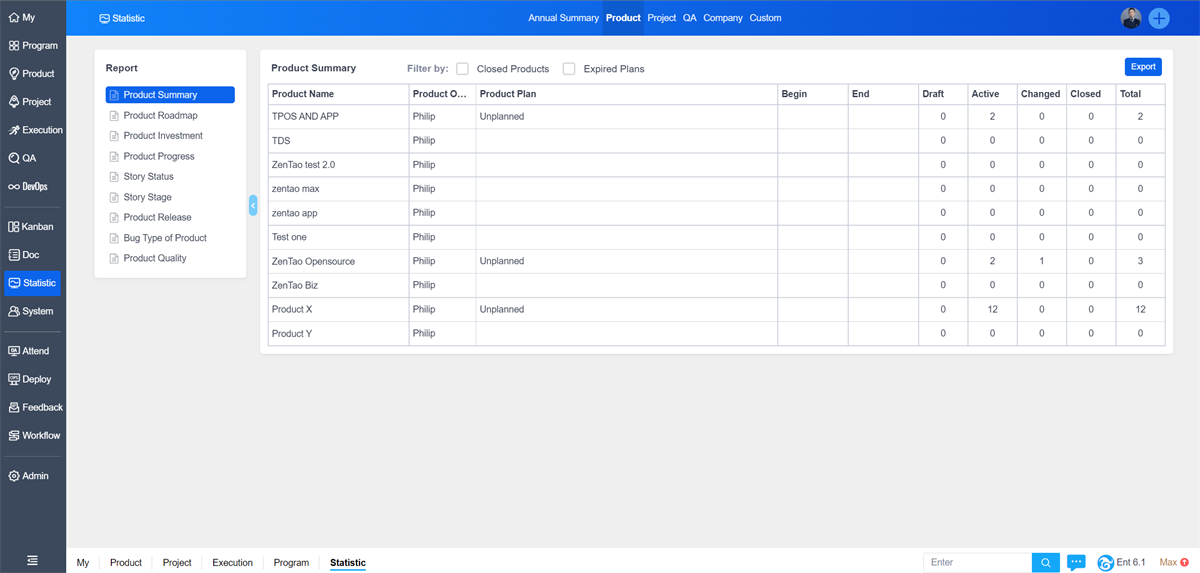Image resolution: width=1200 pixels, height=573 pixels.
Task: Collapse the left navigation menu
Action: coord(33,561)
